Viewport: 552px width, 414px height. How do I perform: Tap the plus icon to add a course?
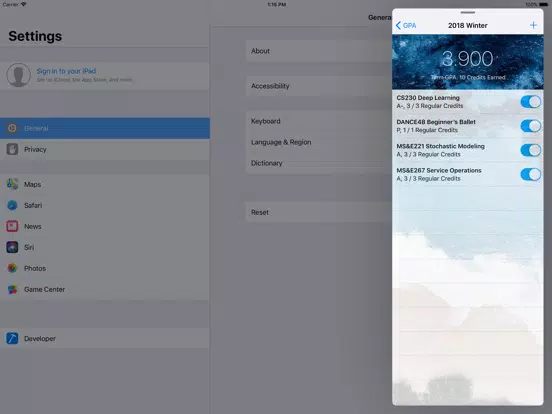pyautogui.click(x=533, y=25)
